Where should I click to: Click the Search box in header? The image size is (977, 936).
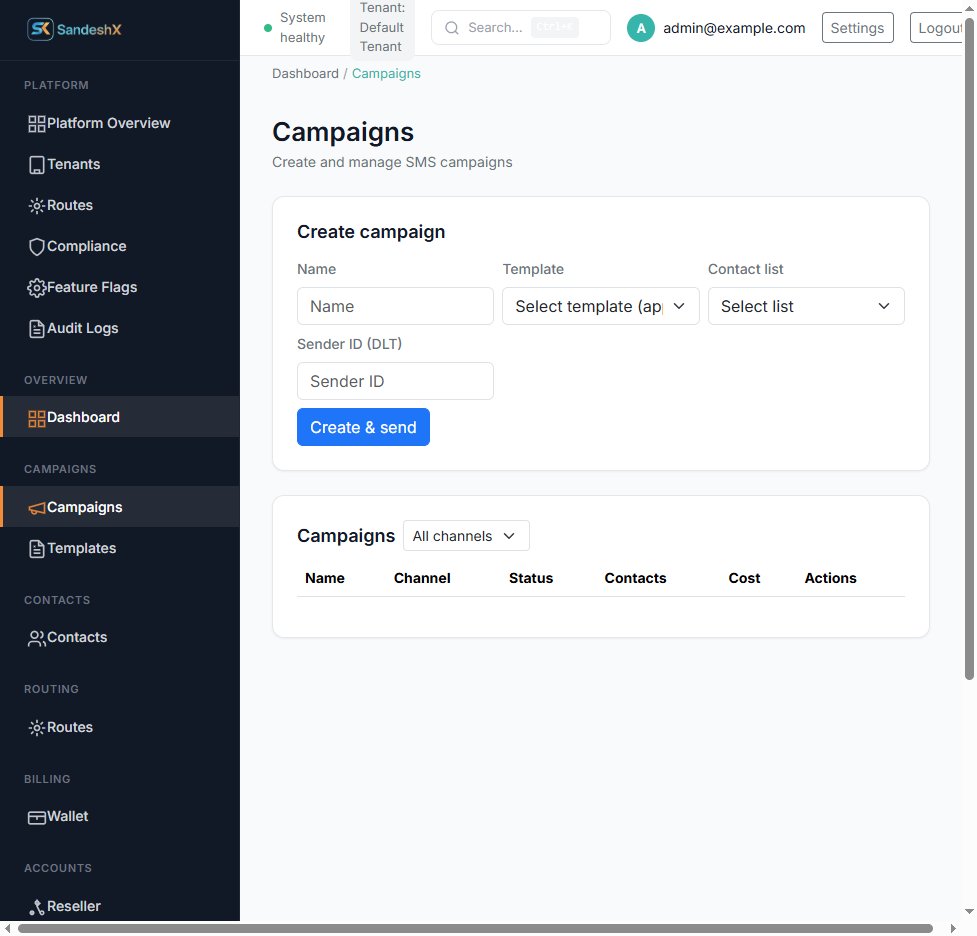[x=521, y=27]
